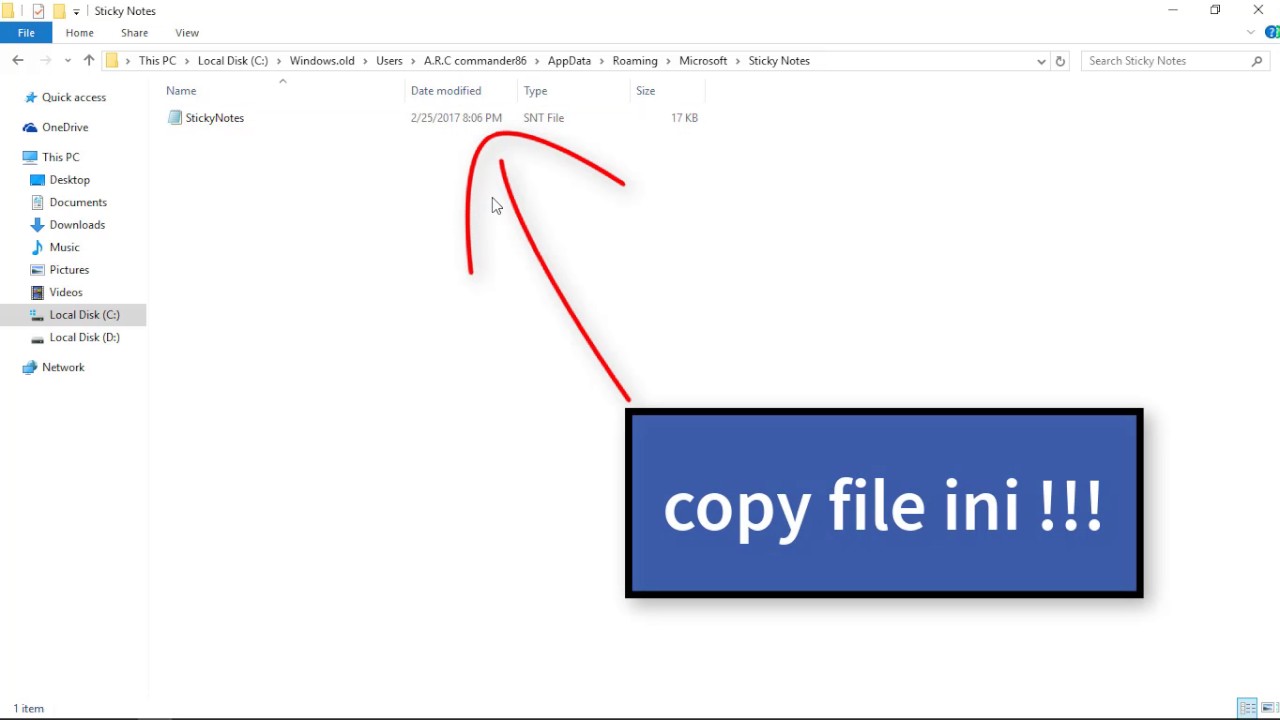This screenshot has height=720, width=1280.
Task: Click Local Disk (C:) breadcrumb
Action: point(233,61)
